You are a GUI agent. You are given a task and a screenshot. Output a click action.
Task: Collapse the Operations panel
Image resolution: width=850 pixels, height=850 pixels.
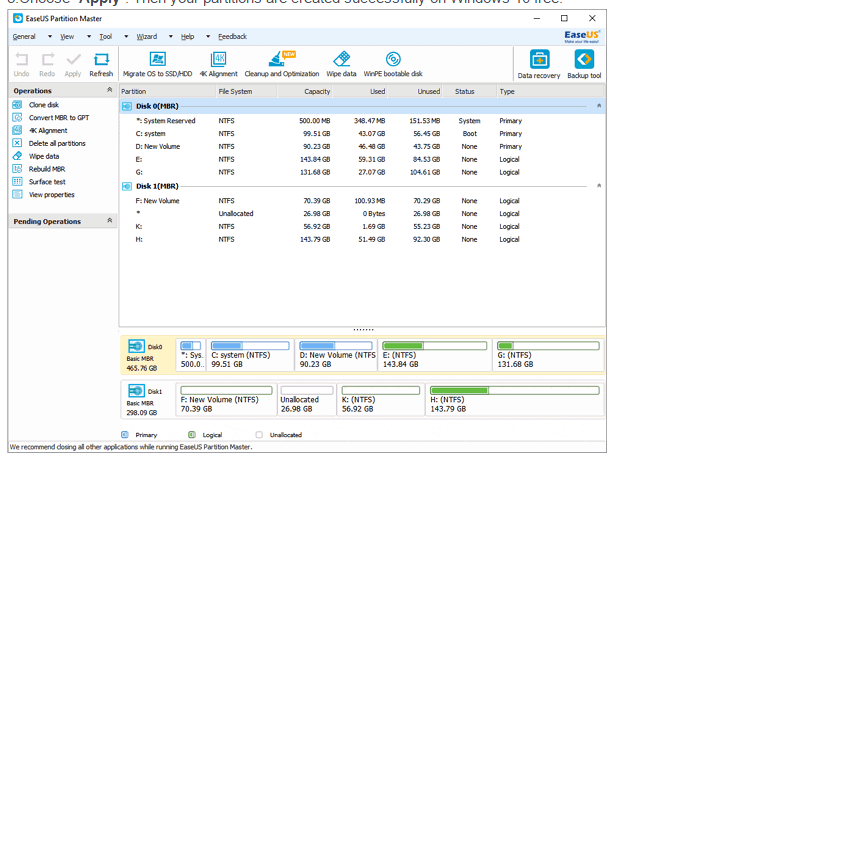coord(110,90)
